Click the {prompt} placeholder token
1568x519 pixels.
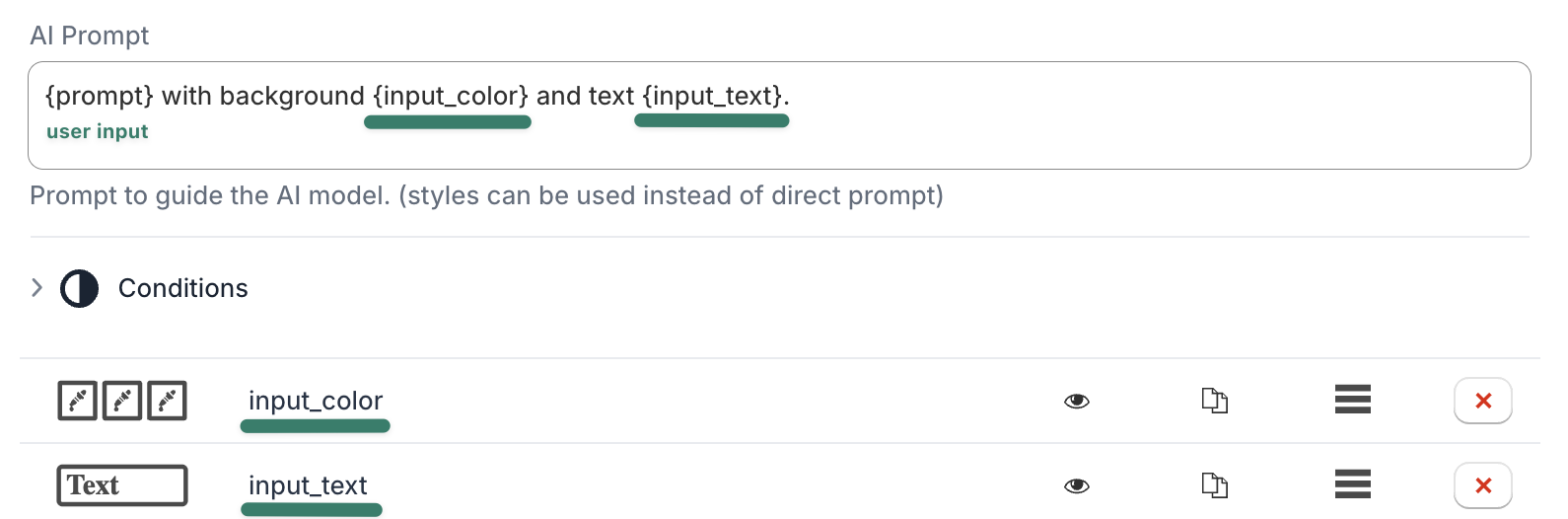pos(100,96)
